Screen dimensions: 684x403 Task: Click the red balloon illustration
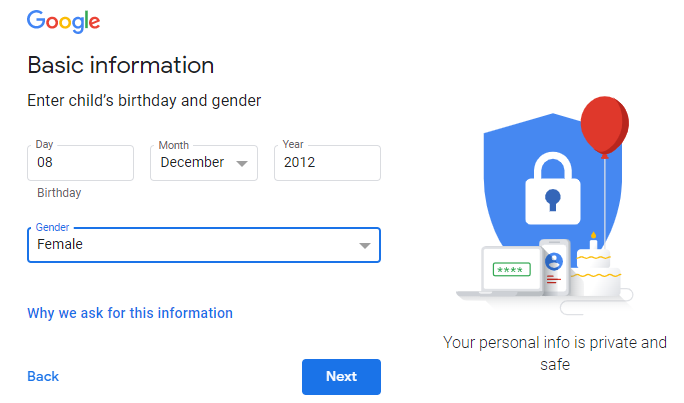pos(605,126)
